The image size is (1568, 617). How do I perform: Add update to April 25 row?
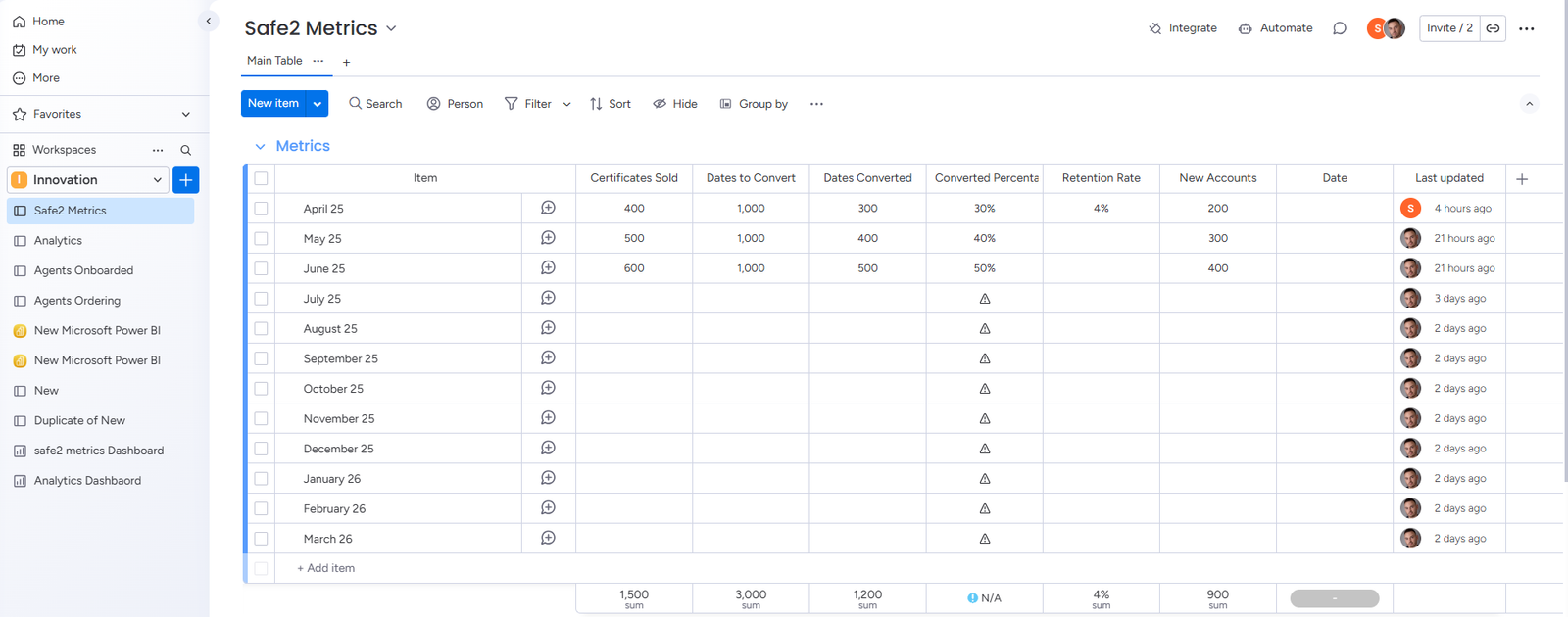tap(548, 208)
